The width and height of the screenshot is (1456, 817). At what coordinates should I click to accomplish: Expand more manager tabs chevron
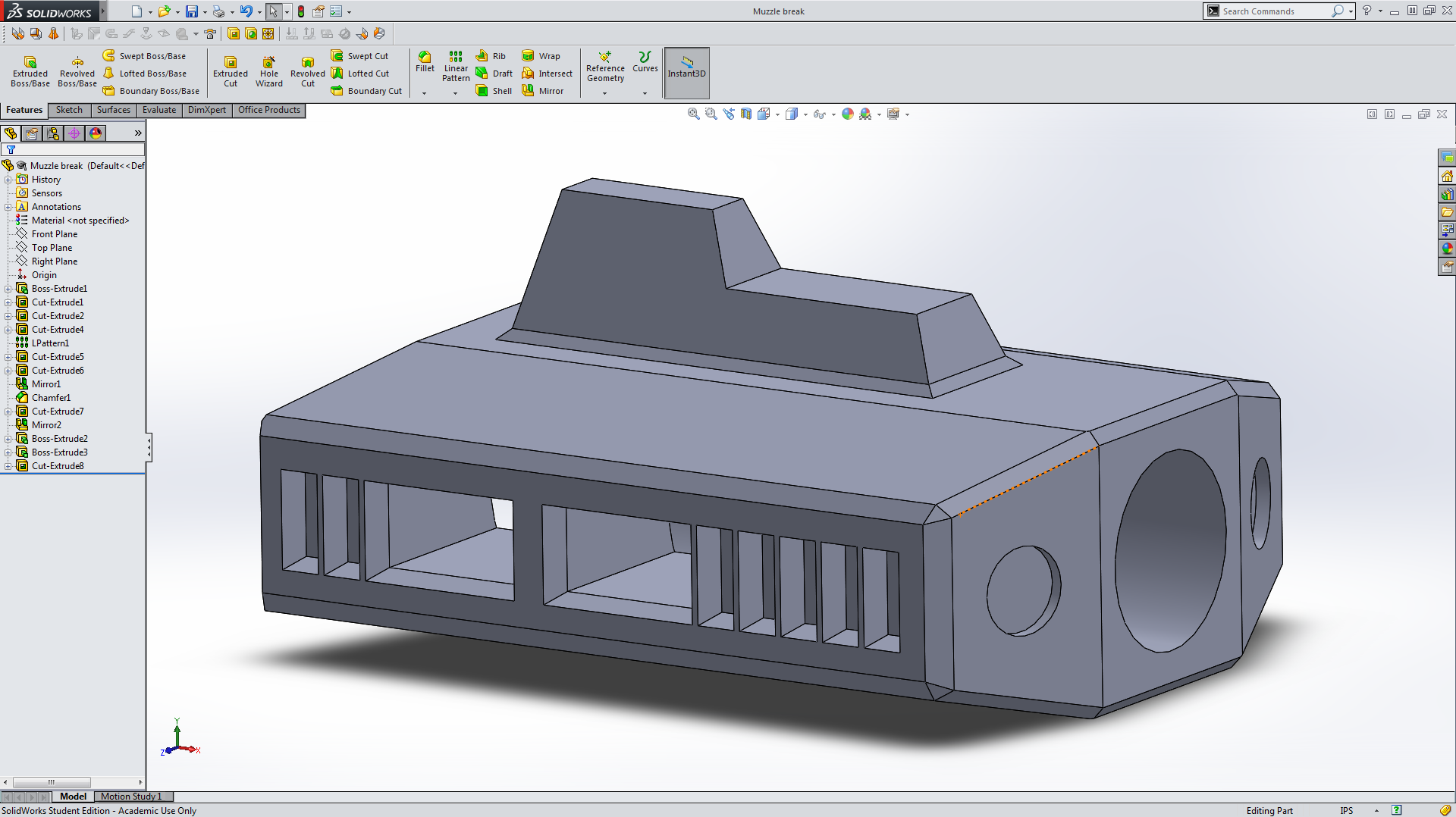(138, 133)
